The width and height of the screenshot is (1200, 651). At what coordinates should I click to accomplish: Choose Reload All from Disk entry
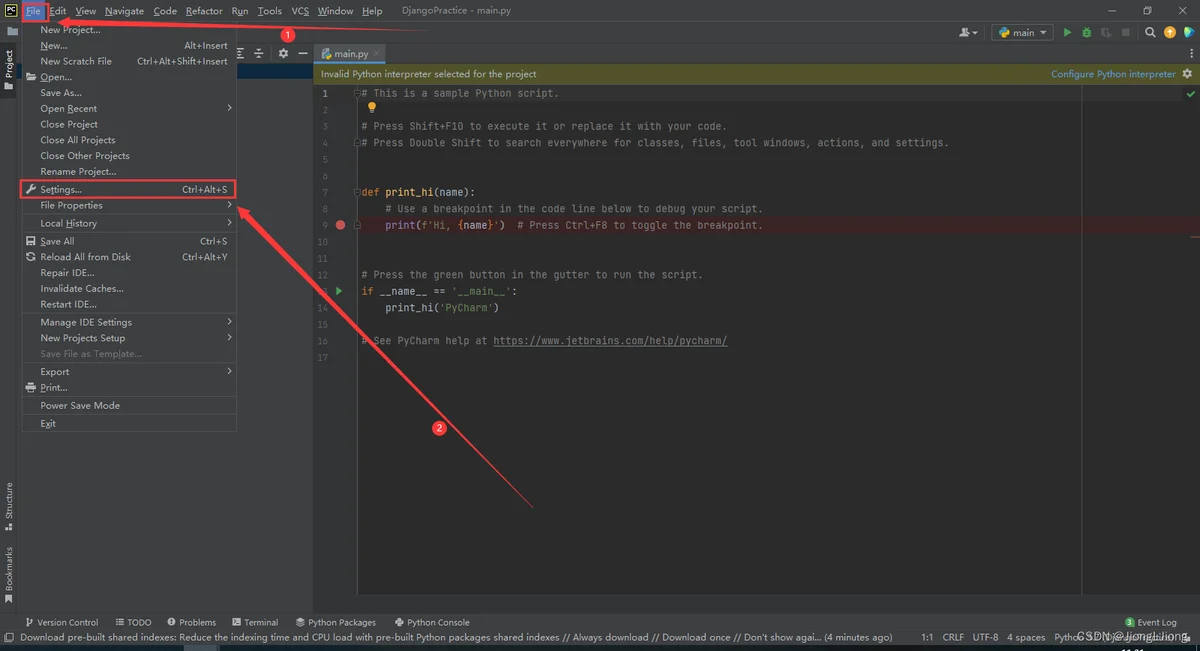tap(128, 257)
